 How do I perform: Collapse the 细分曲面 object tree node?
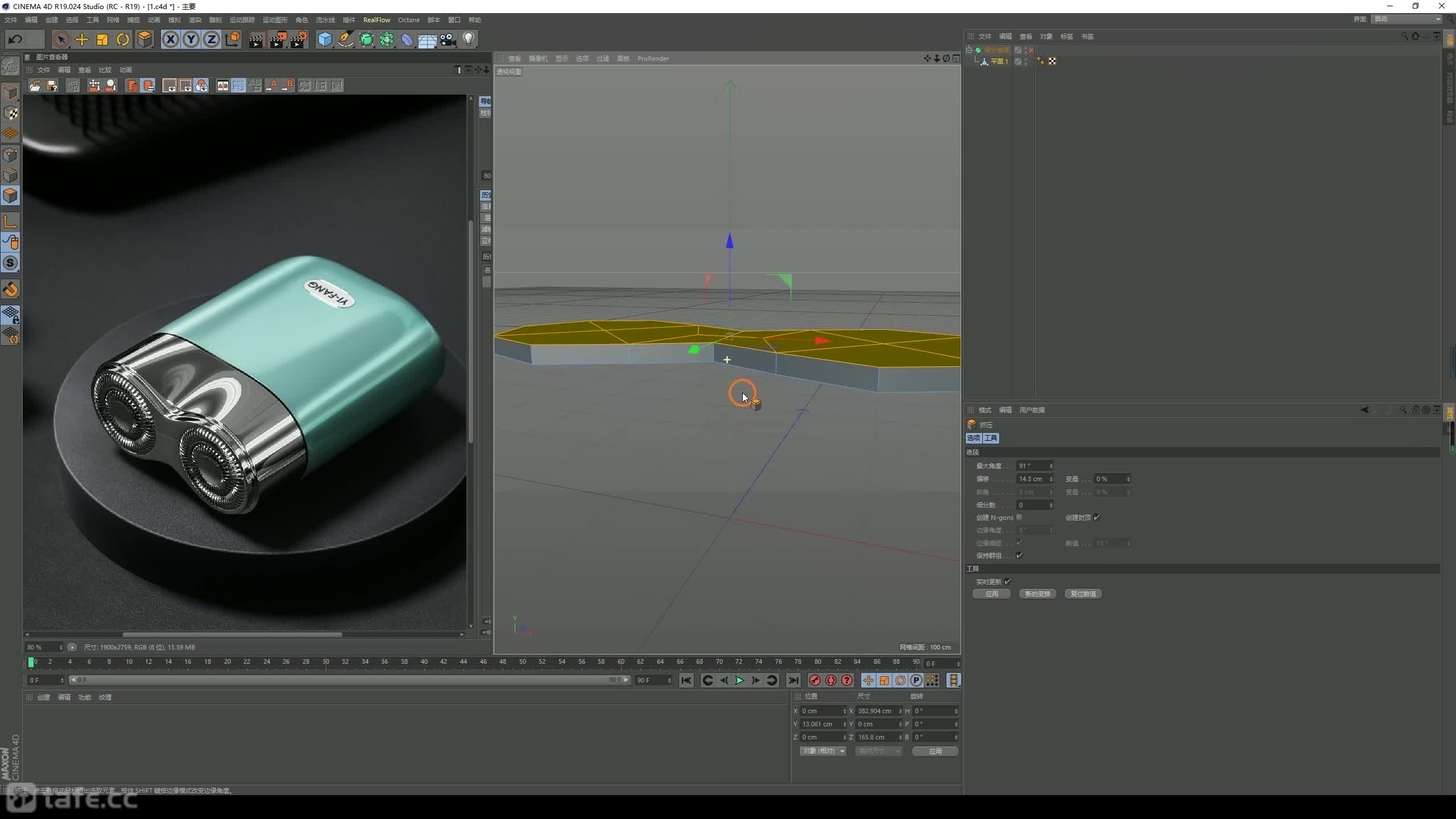pyautogui.click(x=969, y=50)
